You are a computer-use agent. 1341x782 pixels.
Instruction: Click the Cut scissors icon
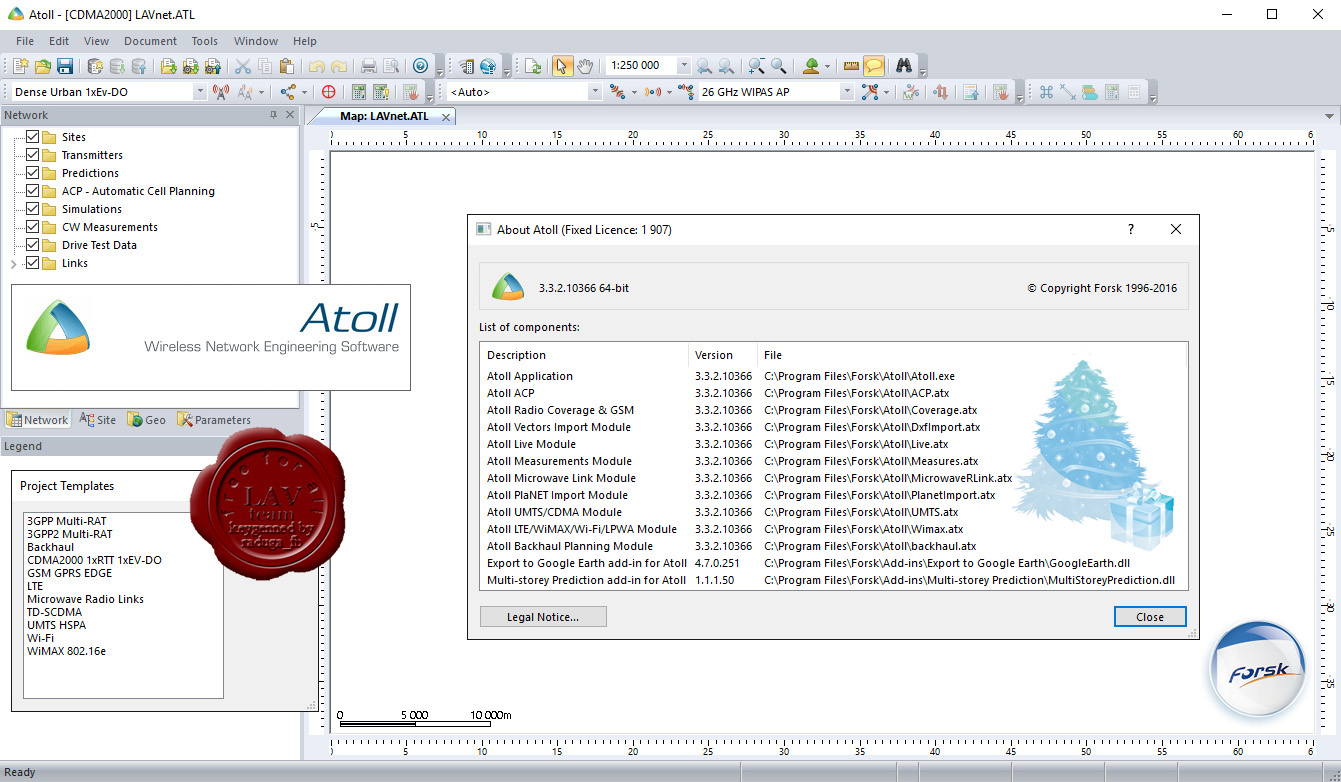point(242,66)
